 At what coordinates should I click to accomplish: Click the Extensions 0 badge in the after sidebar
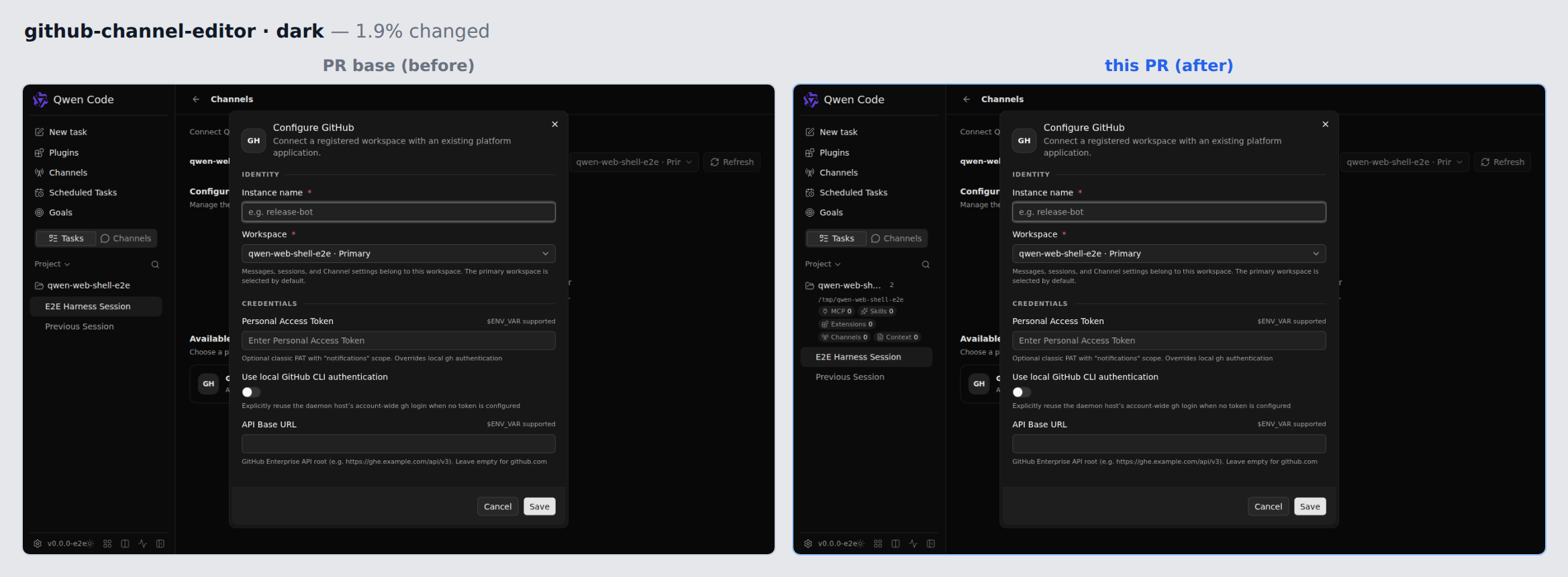pos(847,324)
